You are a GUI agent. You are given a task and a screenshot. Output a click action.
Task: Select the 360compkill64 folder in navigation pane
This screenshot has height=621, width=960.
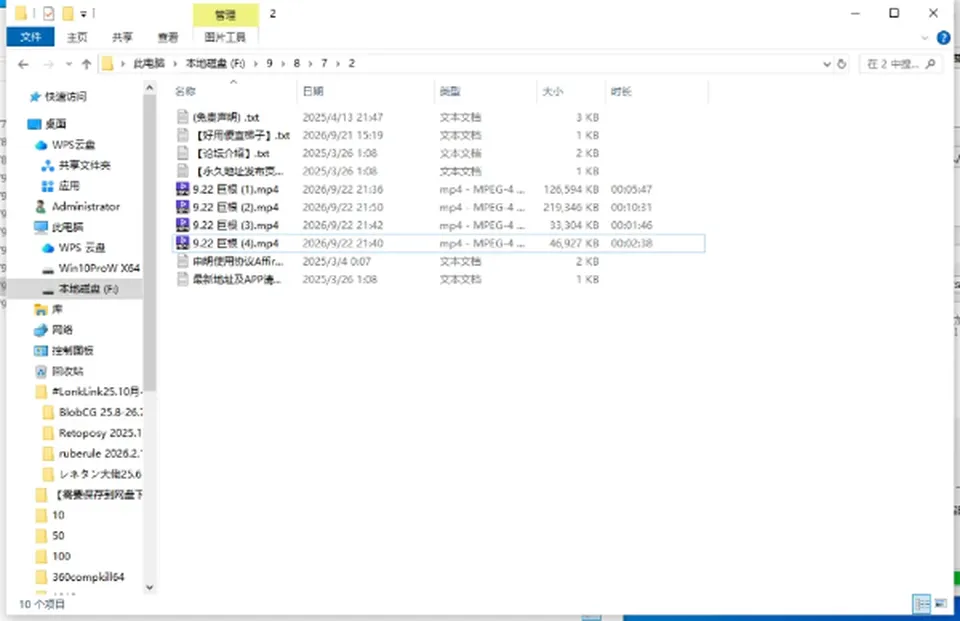tap(80, 577)
